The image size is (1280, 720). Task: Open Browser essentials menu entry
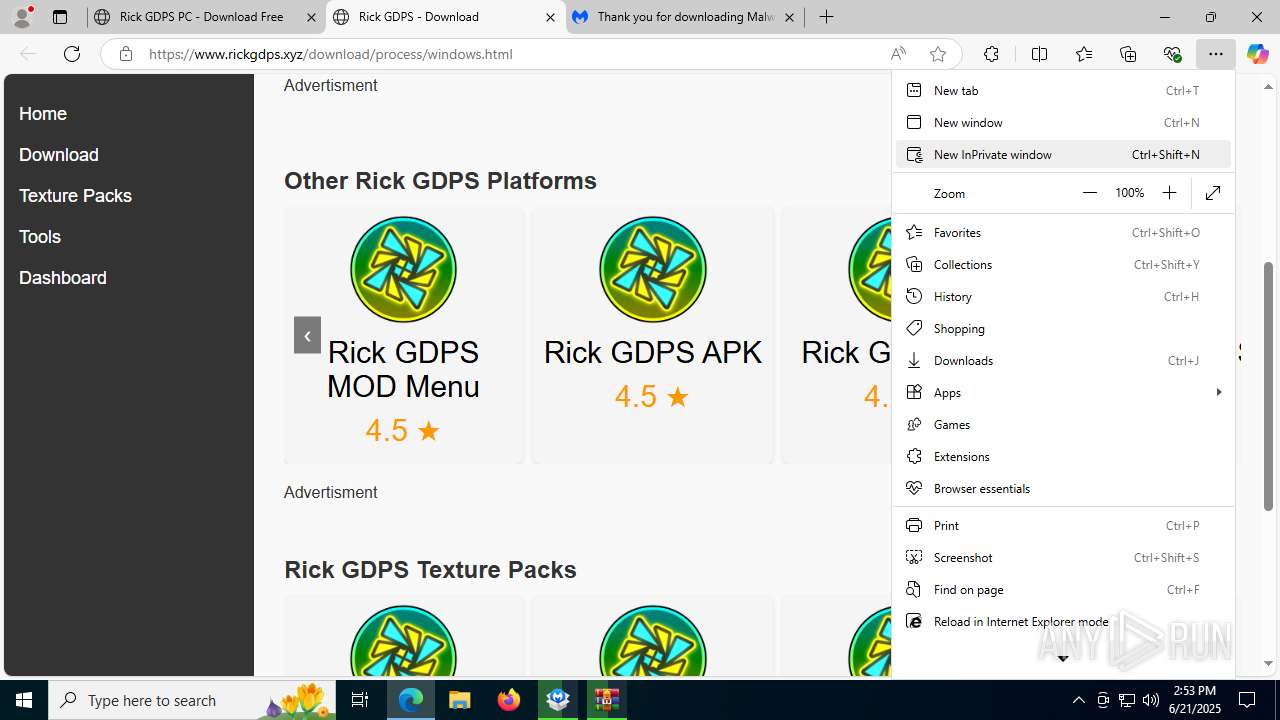[1062, 488]
